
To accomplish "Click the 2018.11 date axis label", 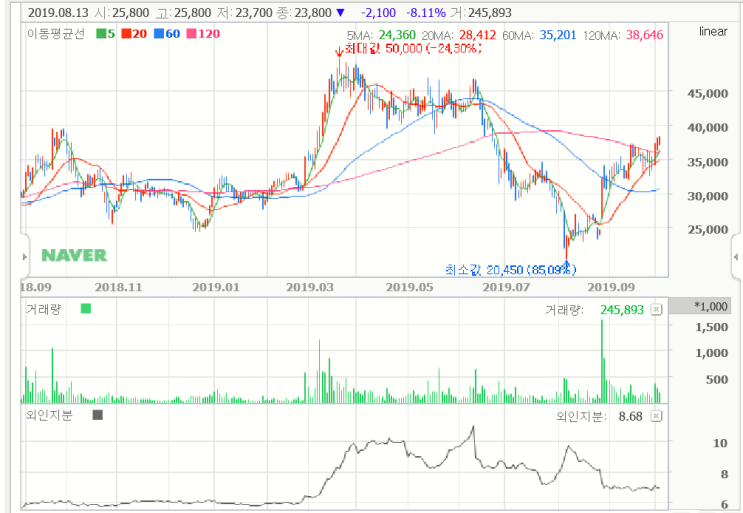I will click(x=118, y=287).
